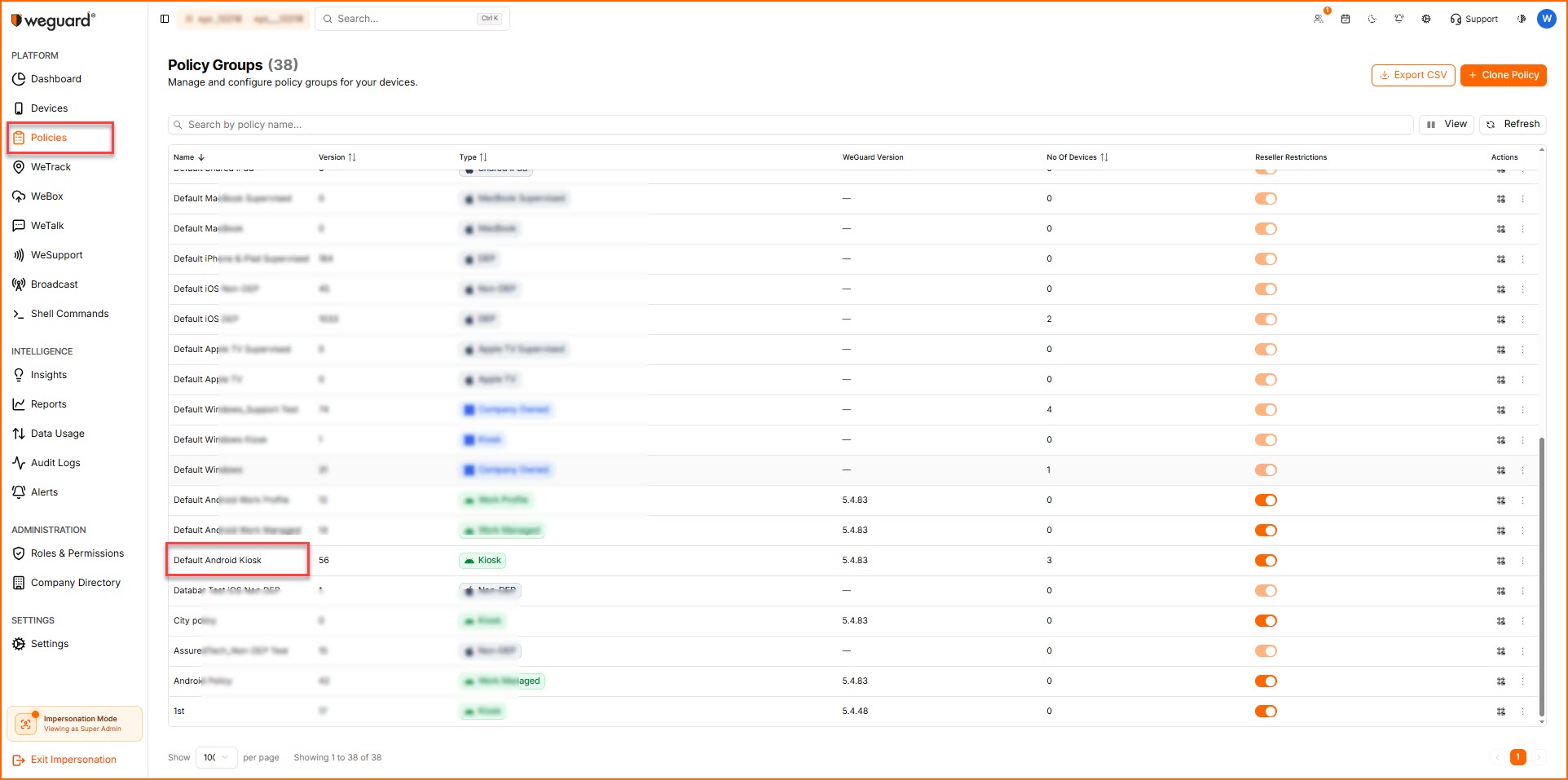1568x780 pixels.
Task: Click the WeSupport signal icon in sidebar
Action: (x=19, y=255)
